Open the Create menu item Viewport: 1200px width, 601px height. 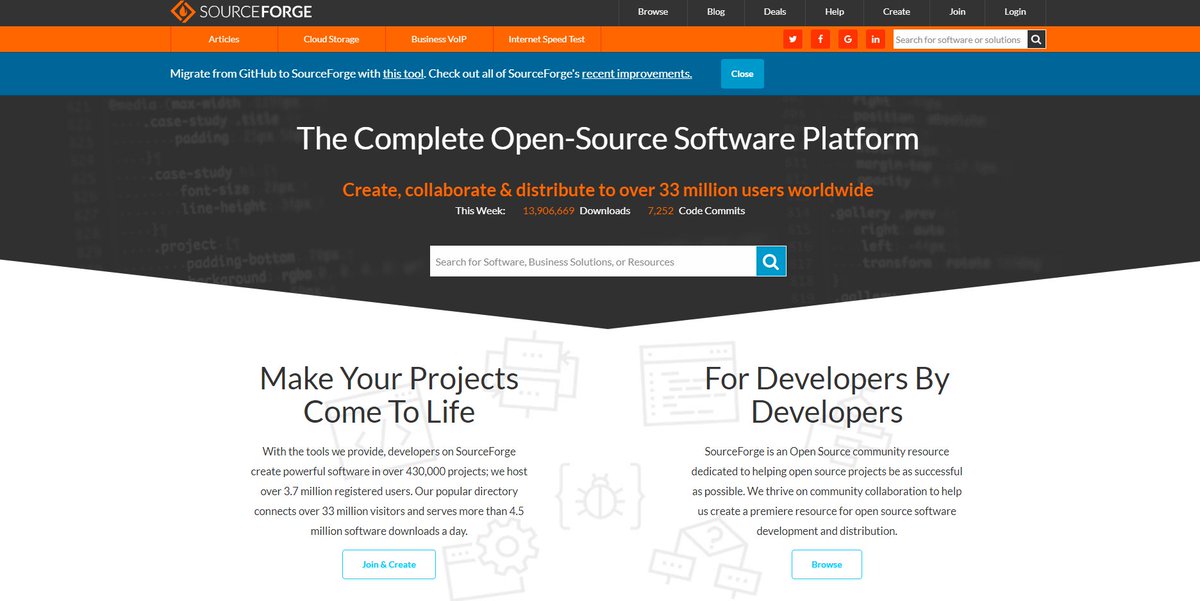896,12
